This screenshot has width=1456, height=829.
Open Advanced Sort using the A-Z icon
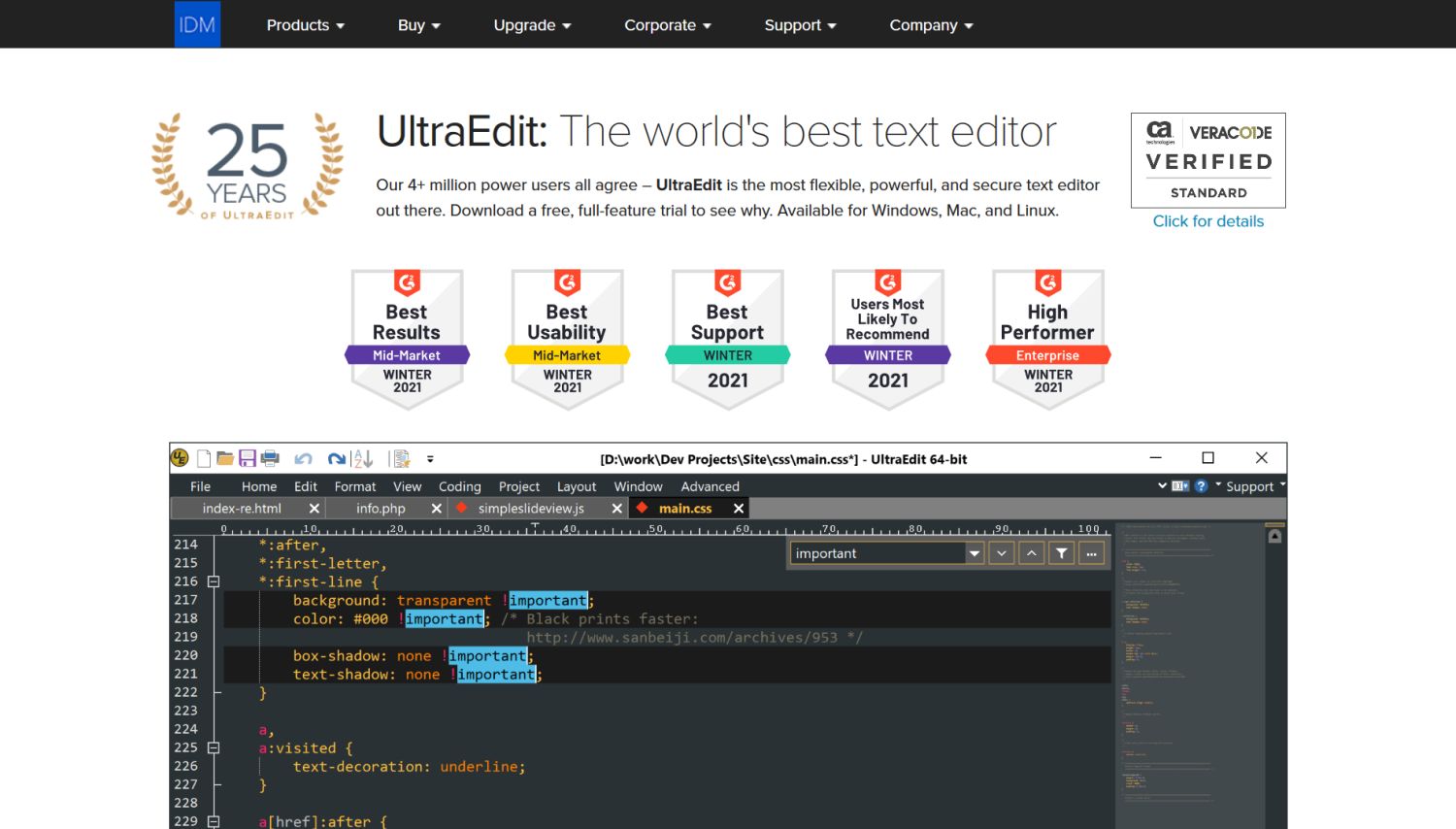point(361,458)
